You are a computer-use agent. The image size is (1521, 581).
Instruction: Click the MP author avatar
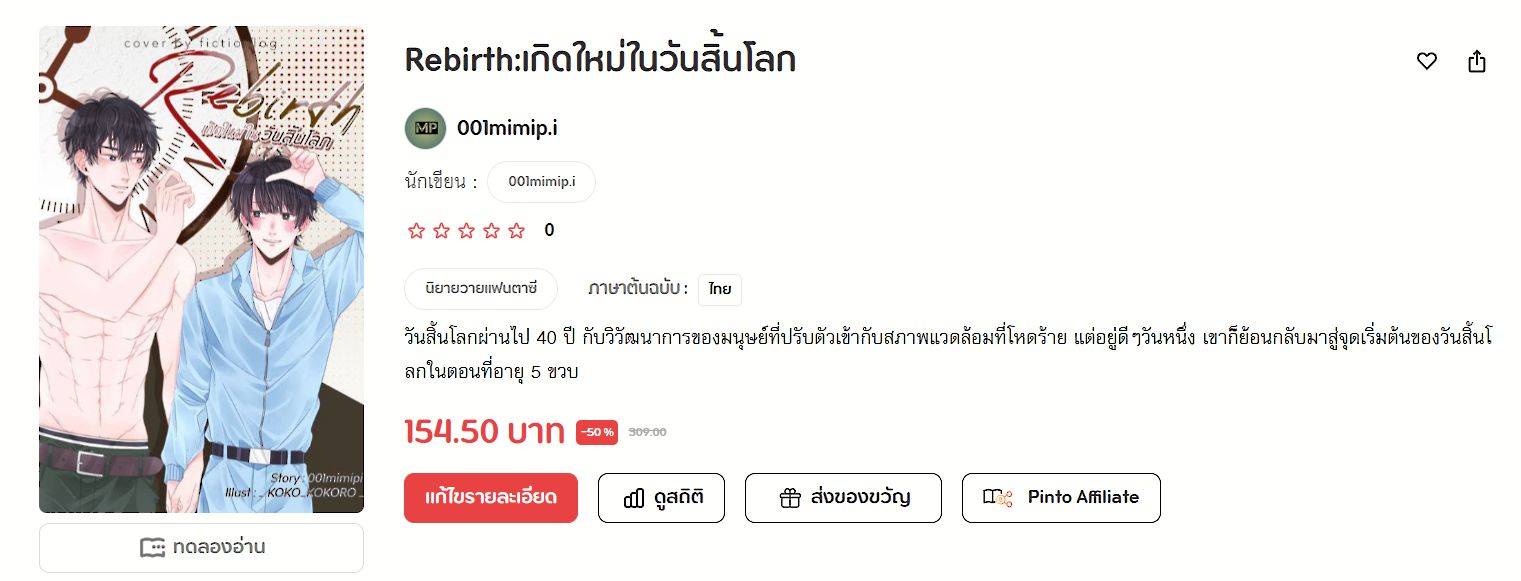425,128
